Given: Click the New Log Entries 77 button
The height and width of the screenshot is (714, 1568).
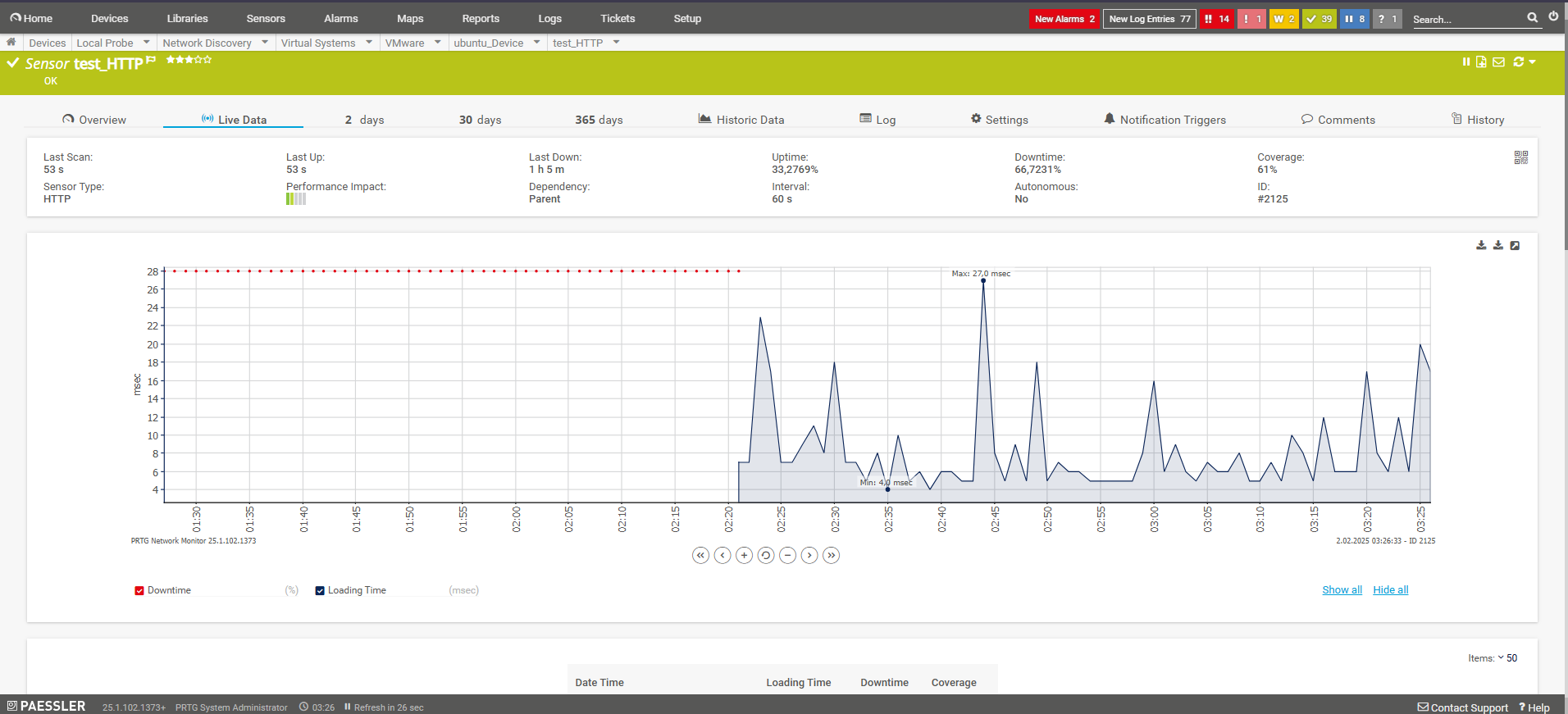Looking at the screenshot, I should click(x=1150, y=19).
